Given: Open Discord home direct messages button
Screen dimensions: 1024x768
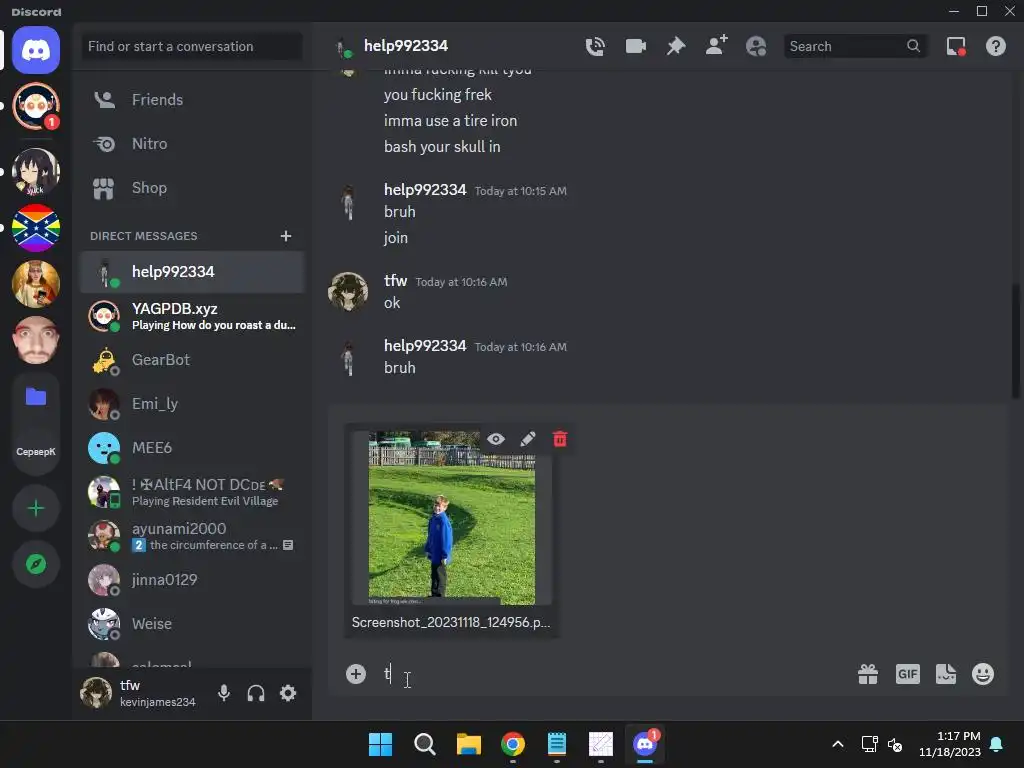Looking at the screenshot, I should coord(36,50).
